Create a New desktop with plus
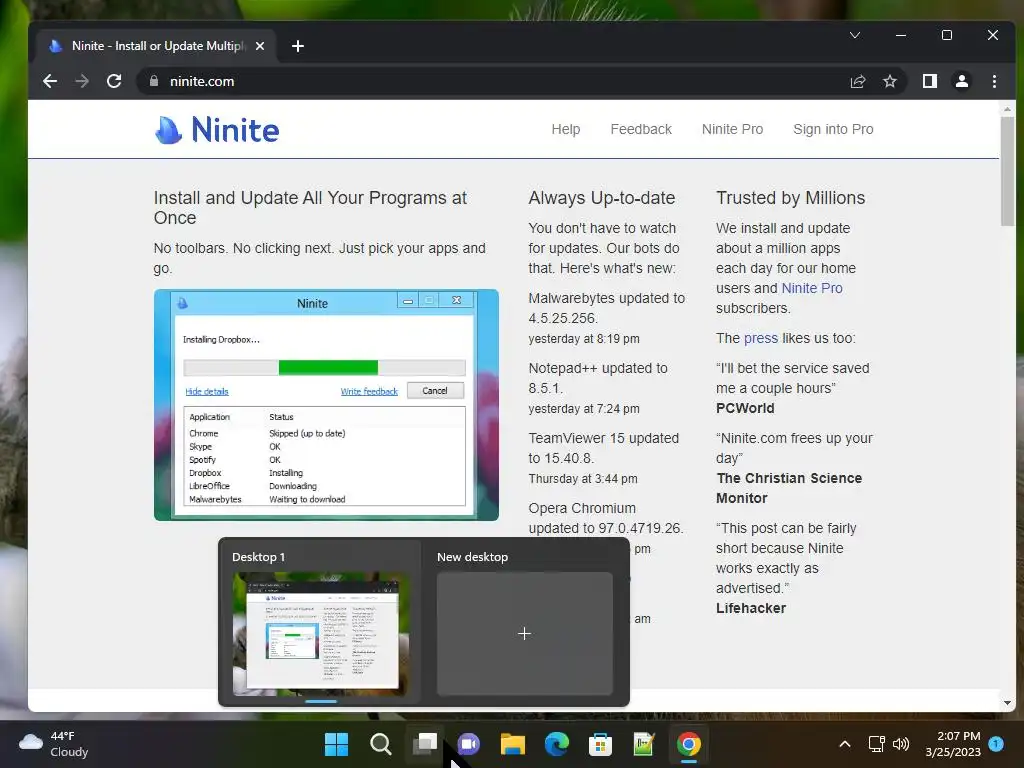Image resolution: width=1024 pixels, height=768 pixels. [x=524, y=633]
